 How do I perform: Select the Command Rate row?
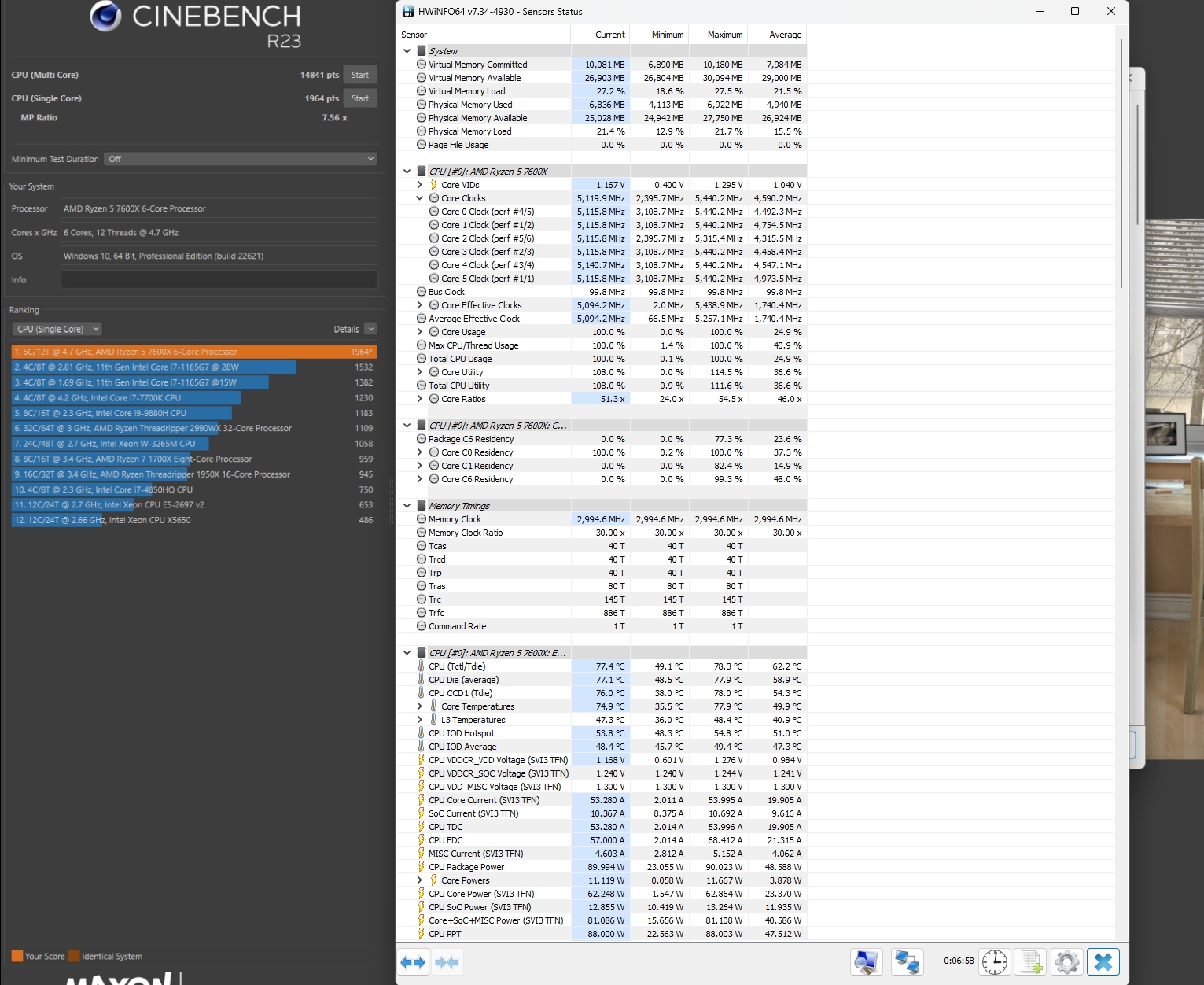coord(602,626)
